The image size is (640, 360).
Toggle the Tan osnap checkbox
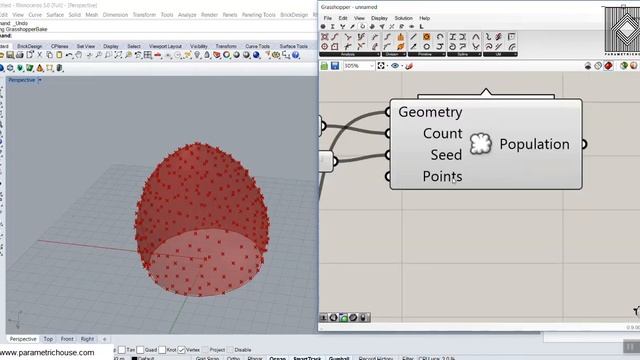(x=122, y=350)
